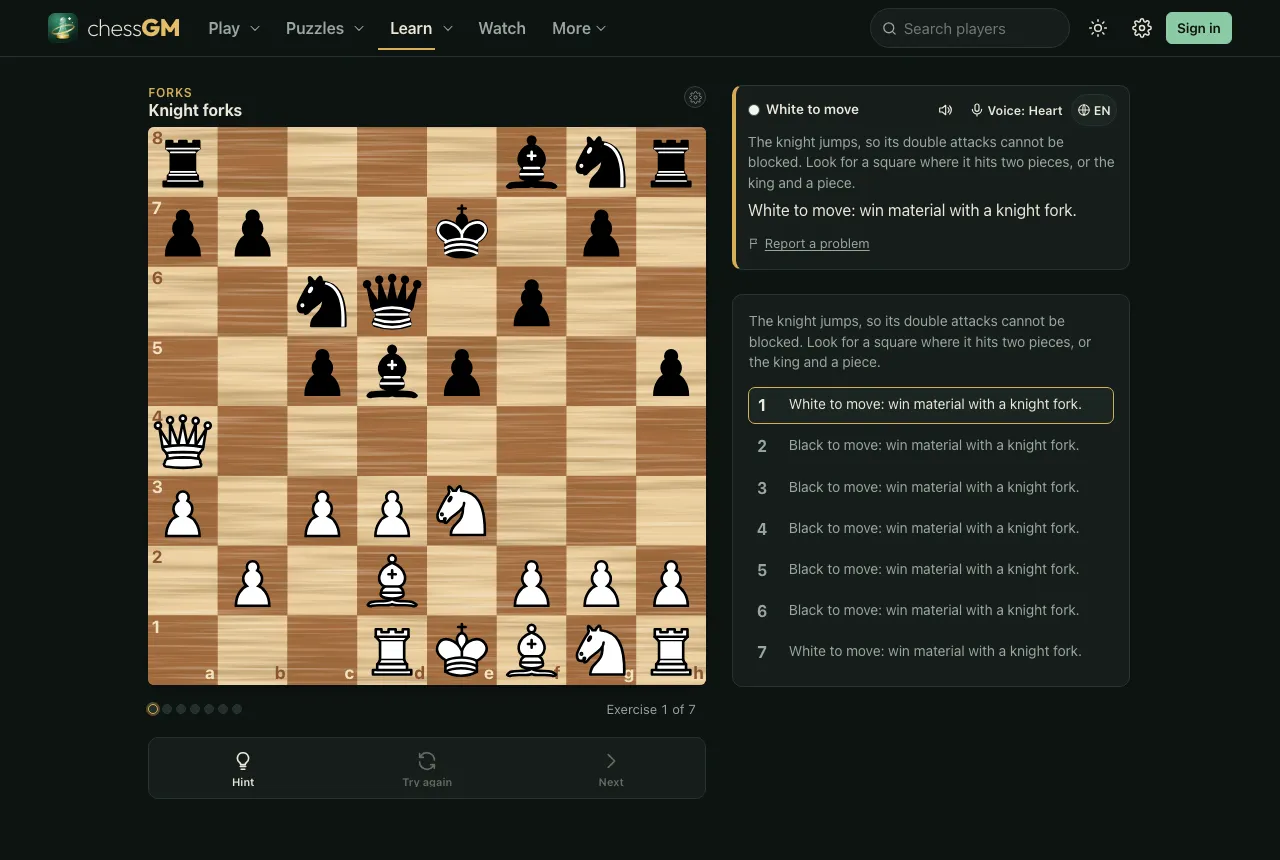
Task: Click the chessGM logo icon
Action: (x=63, y=28)
